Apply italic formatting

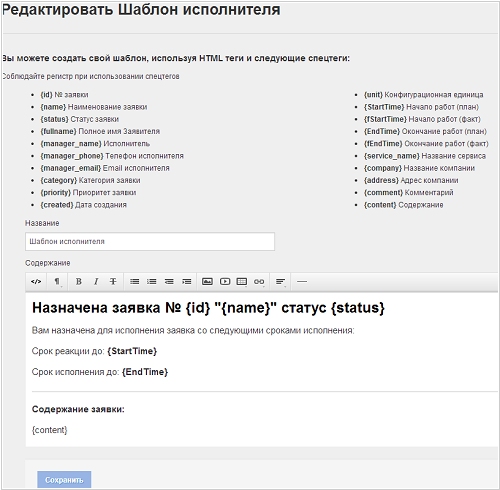pos(96,282)
